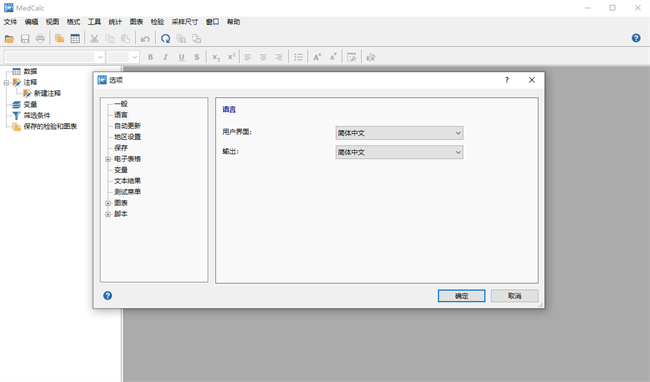650x382 pixels.
Task: Select 地区设置 in options tree
Action: point(128,137)
